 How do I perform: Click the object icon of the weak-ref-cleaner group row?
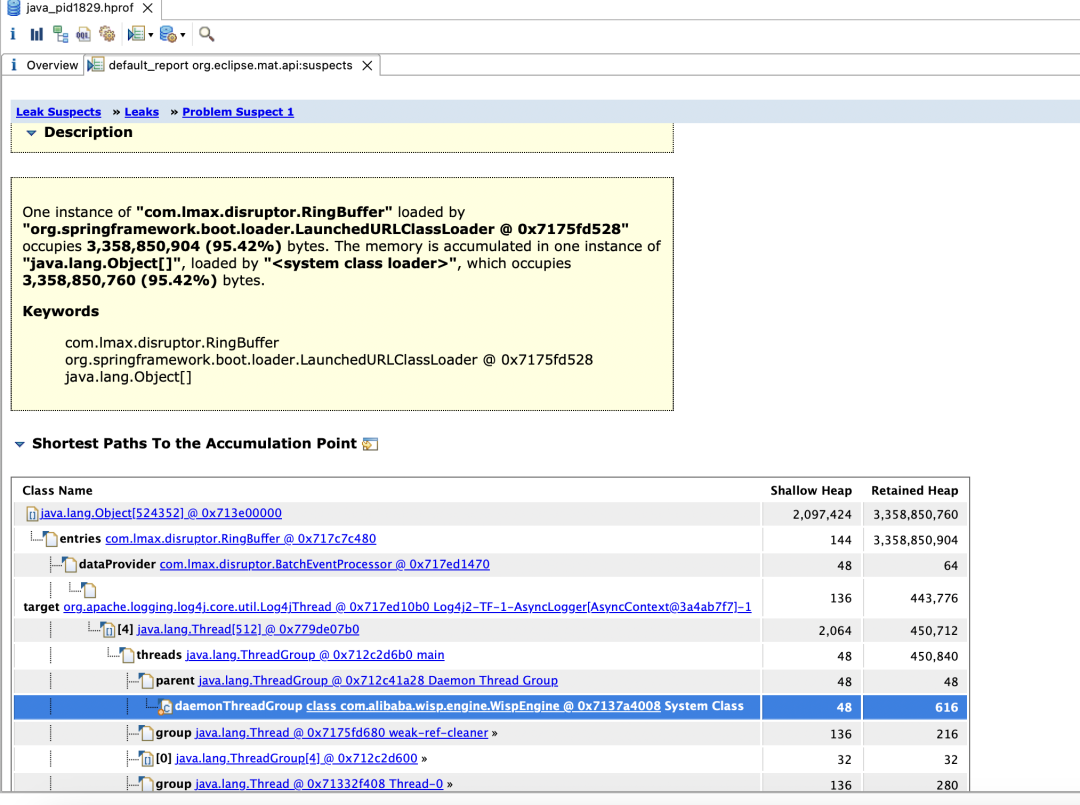147,733
